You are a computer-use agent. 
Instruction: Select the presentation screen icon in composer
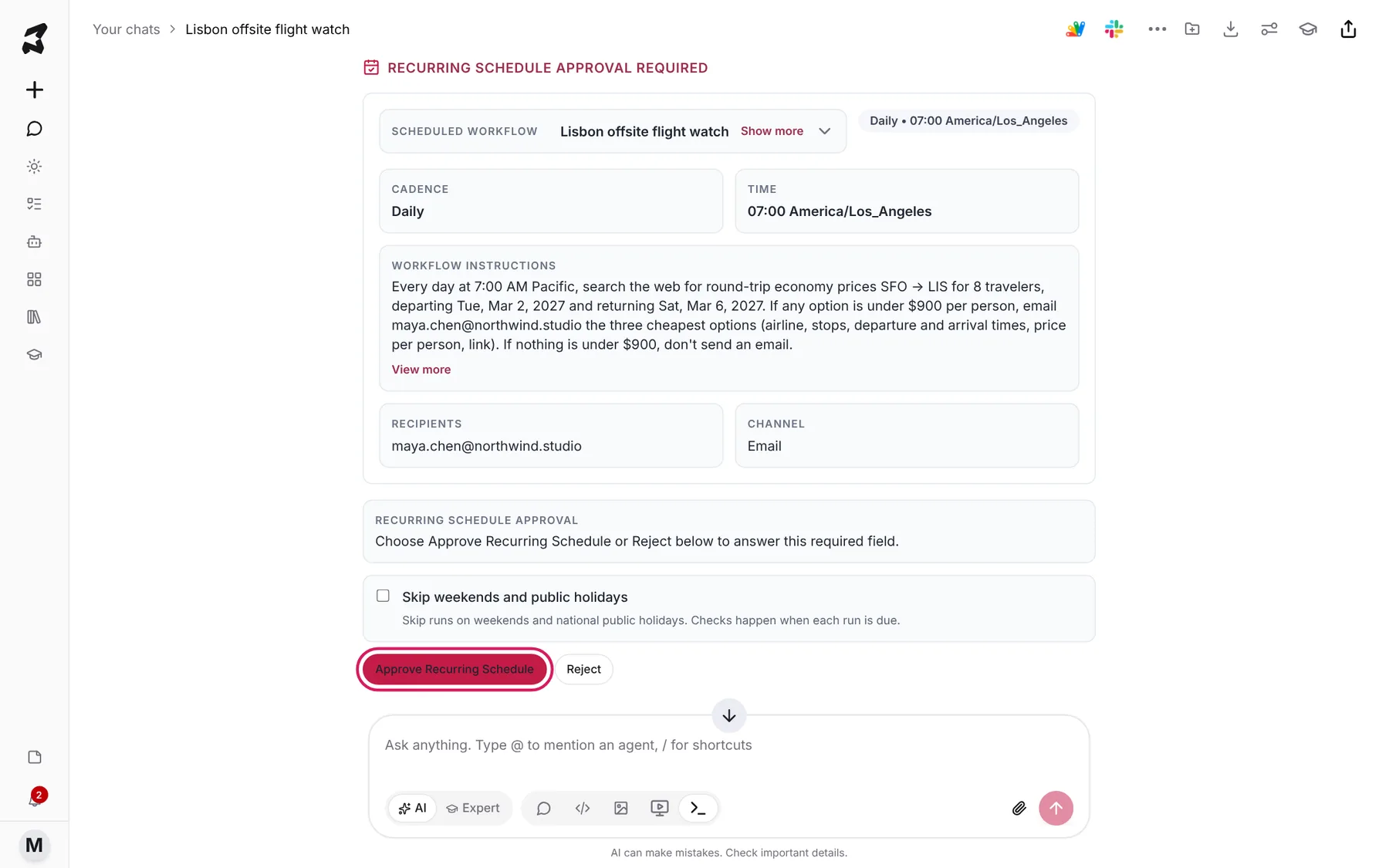click(x=660, y=808)
